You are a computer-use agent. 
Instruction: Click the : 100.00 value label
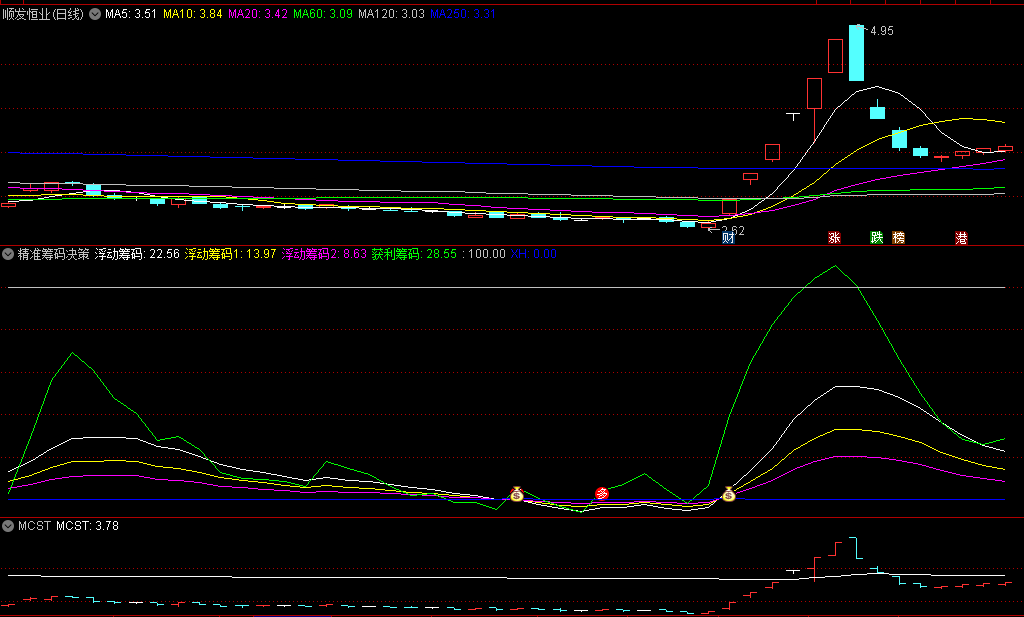tap(484, 254)
